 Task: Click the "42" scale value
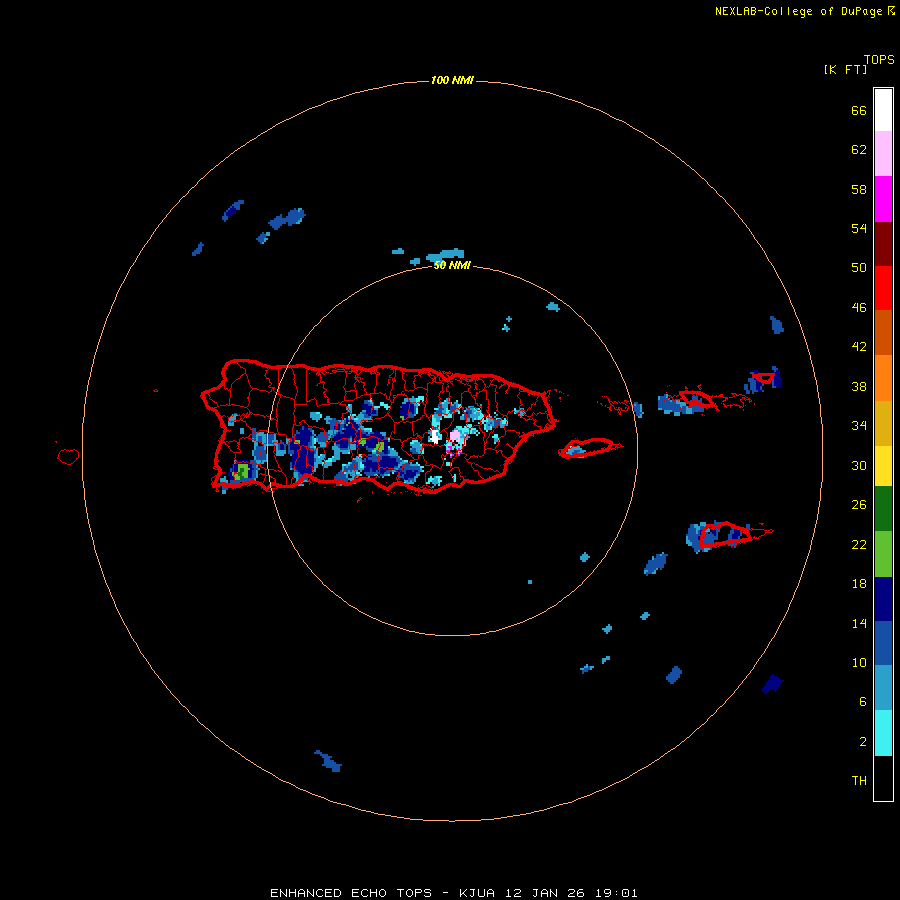(x=859, y=347)
